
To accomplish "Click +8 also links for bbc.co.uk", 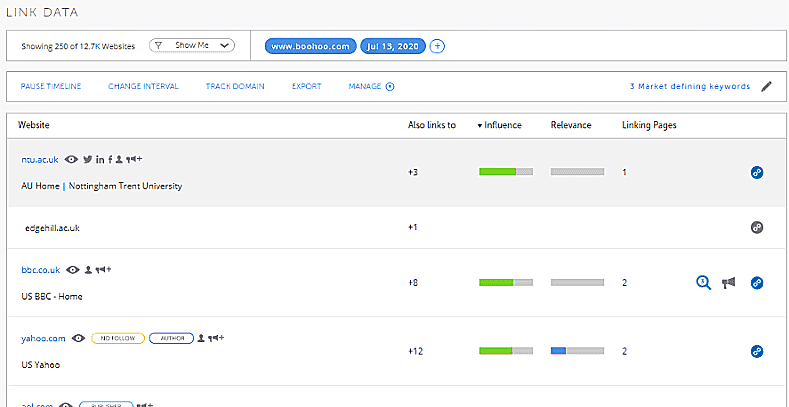I will [413, 283].
